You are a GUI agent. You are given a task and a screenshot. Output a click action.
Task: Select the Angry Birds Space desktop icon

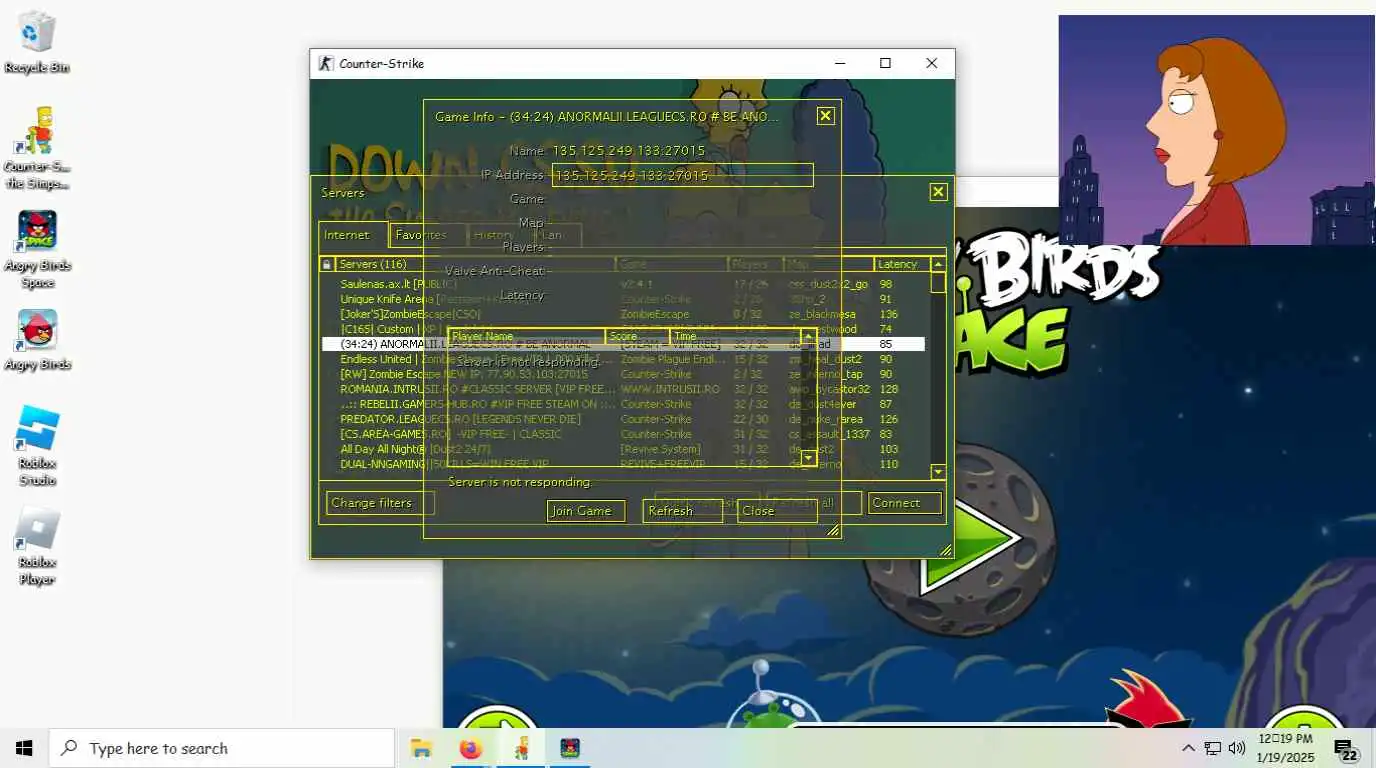tap(37, 249)
